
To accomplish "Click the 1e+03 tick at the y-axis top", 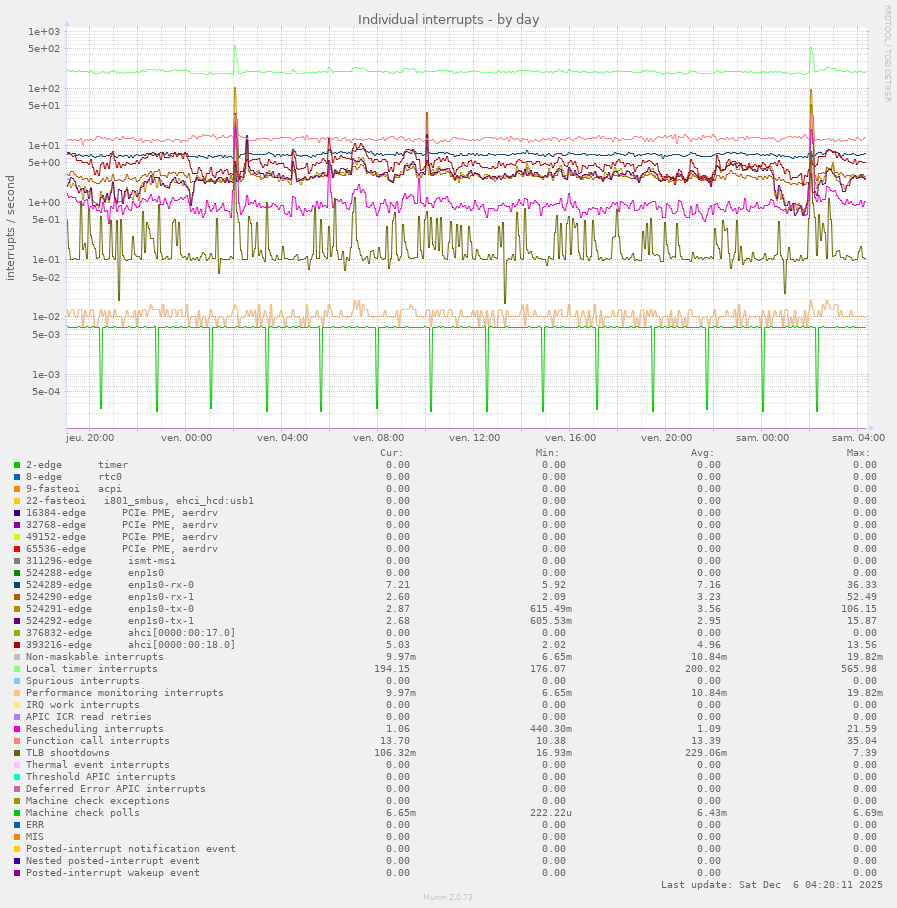I will (x=44, y=32).
